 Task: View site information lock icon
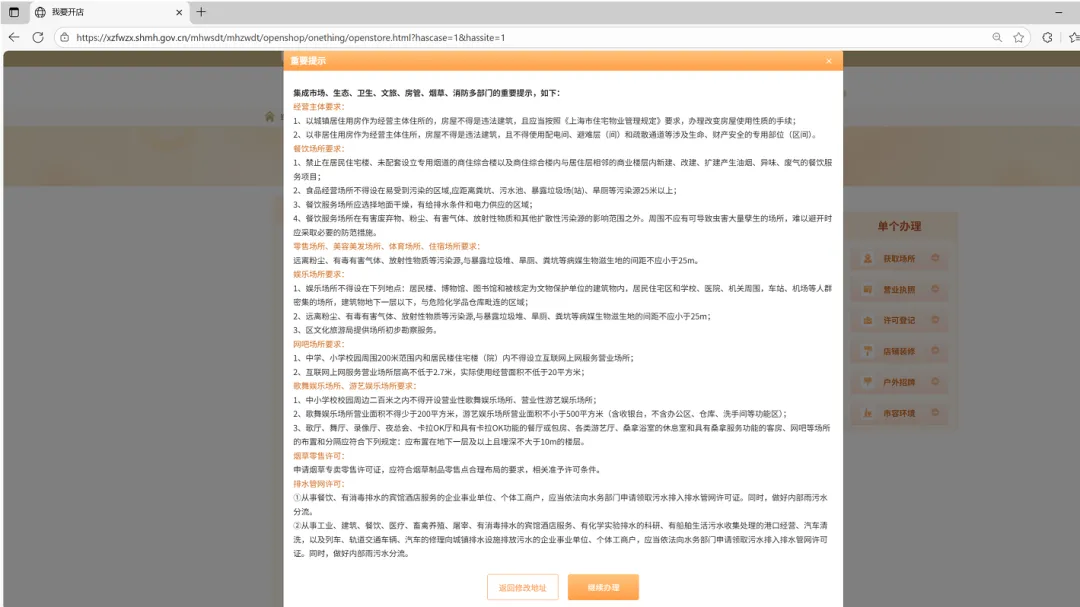(x=65, y=37)
